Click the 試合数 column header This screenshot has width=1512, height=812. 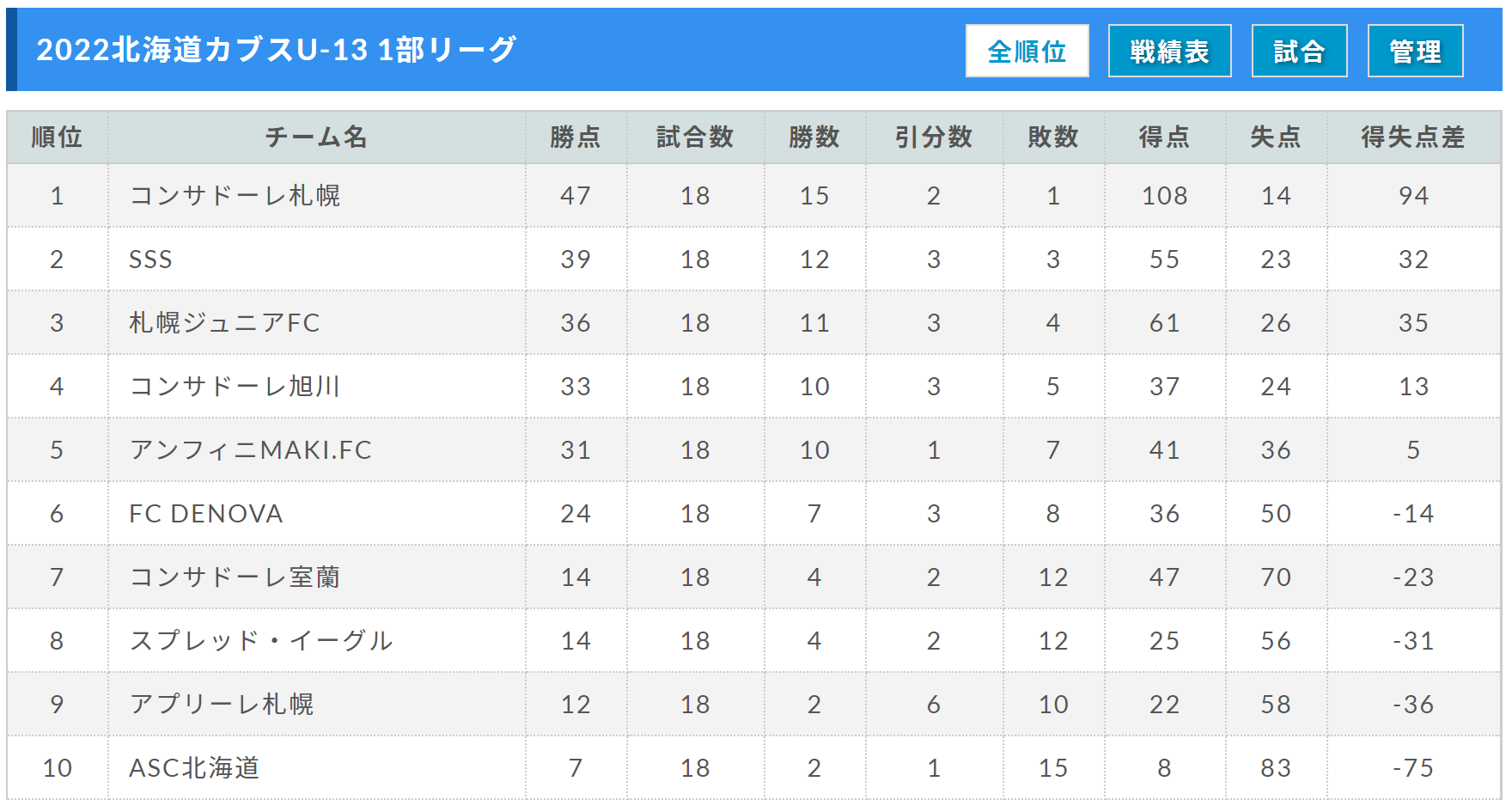pyautogui.click(x=695, y=137)
